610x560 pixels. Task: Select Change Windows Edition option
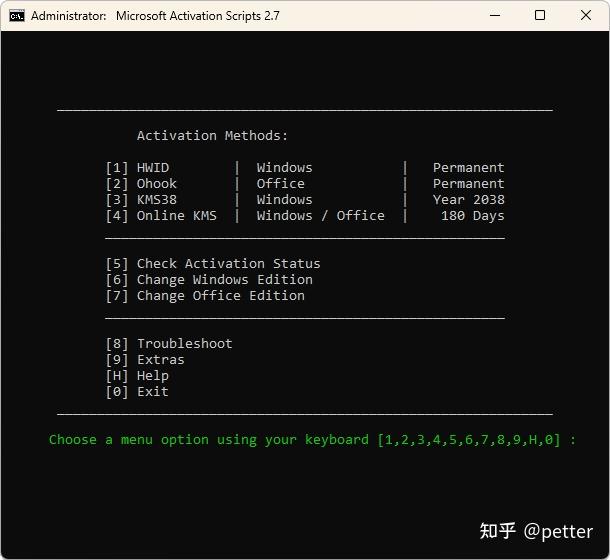209,280
